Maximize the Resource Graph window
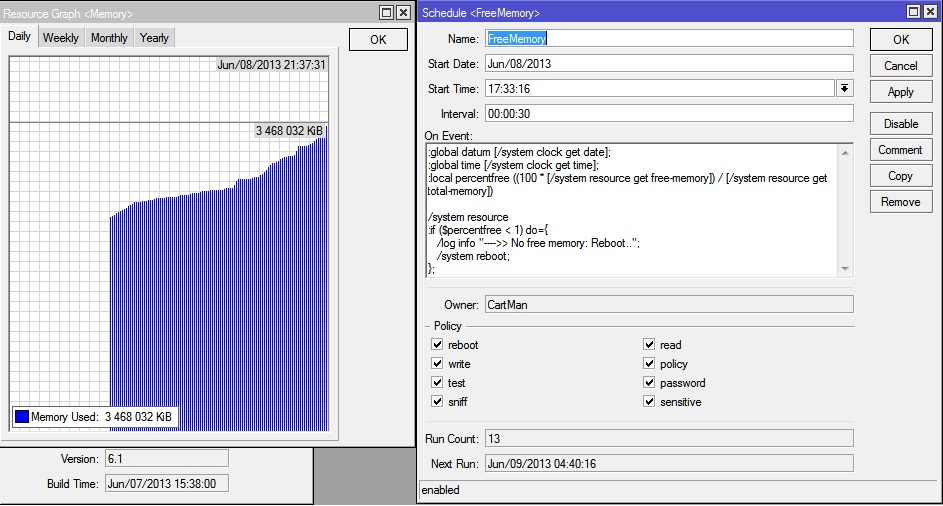Screen dimensions: 943x506 (387, 12)
